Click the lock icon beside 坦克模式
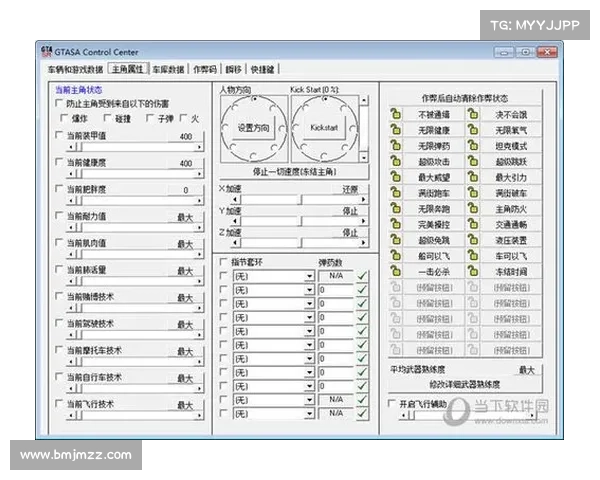This screenshot has height=480, width=600. point(471,144)
